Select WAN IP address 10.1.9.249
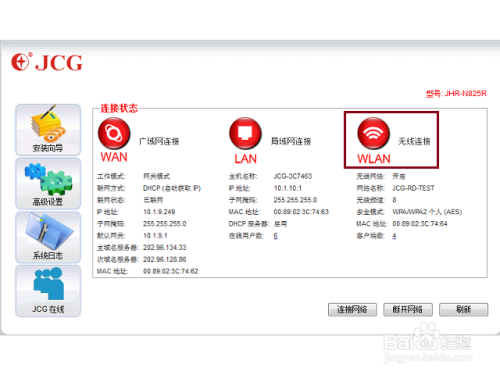 pyautogui.click(x=159, y=212)
